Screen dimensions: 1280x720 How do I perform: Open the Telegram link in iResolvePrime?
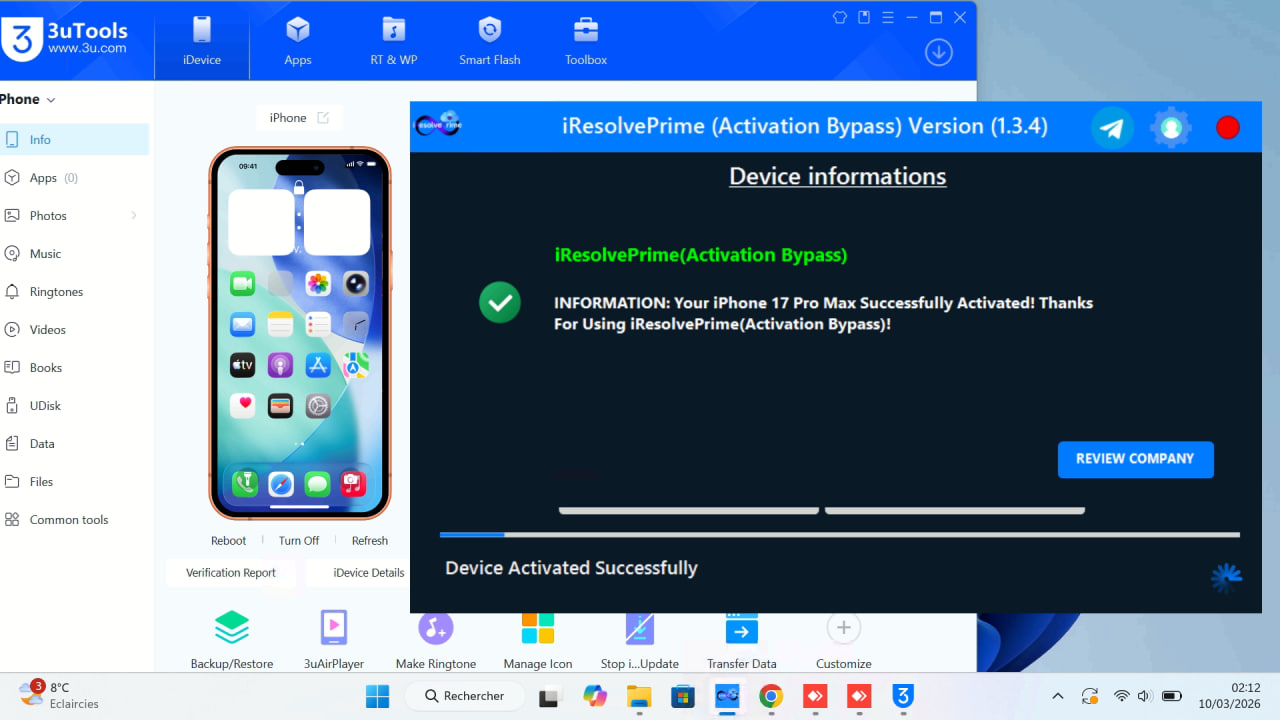1111,127
